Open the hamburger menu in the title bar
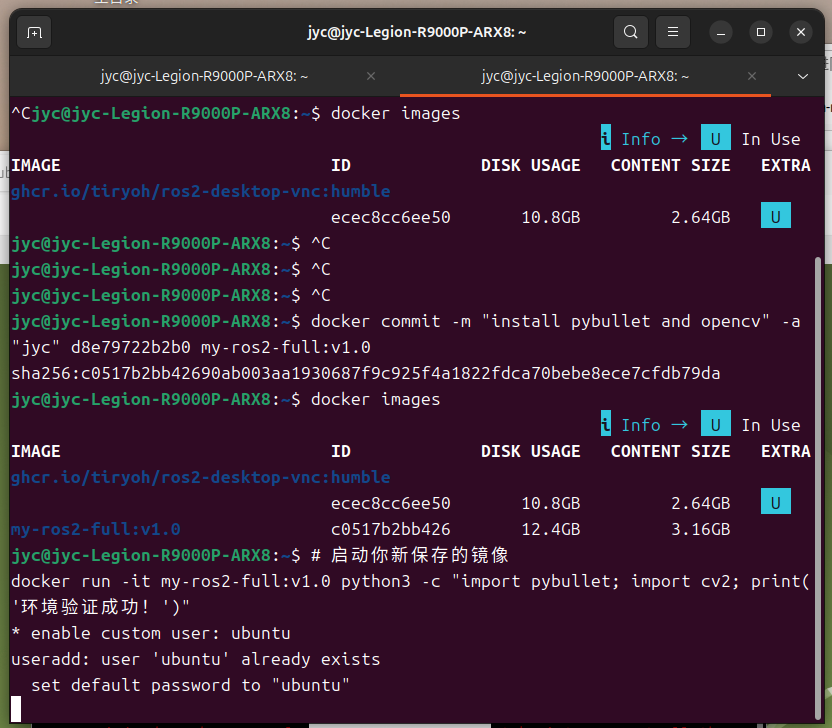The image size is (832, 728). (x=673, y=32)
